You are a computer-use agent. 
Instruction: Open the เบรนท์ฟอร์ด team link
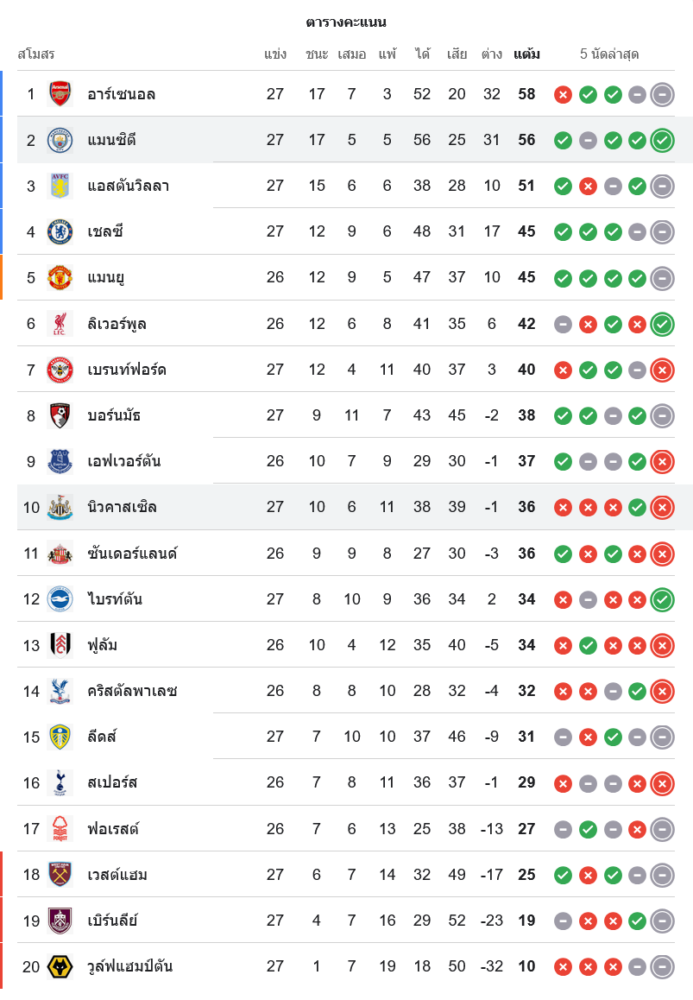(127, 370)
